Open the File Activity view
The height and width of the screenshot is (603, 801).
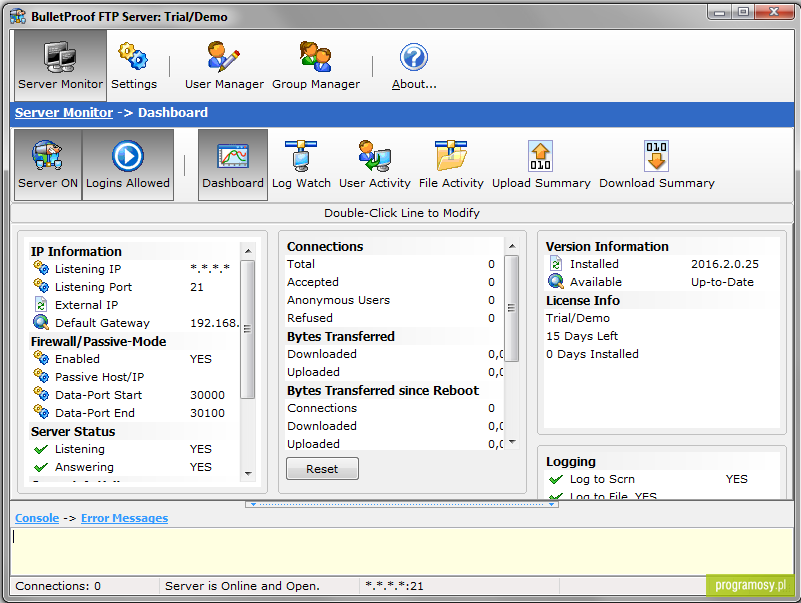click(451, 165)
